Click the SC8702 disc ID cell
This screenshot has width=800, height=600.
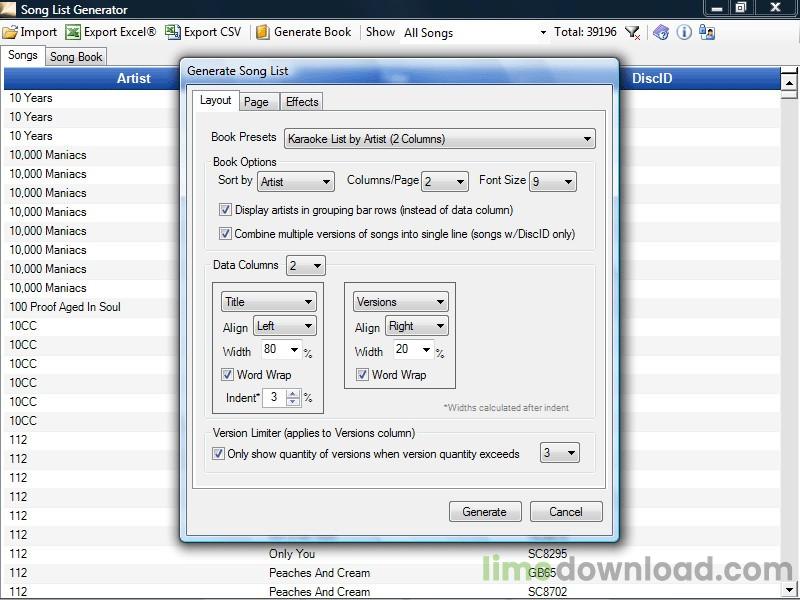pyautogui.click(x=547, y=592)
